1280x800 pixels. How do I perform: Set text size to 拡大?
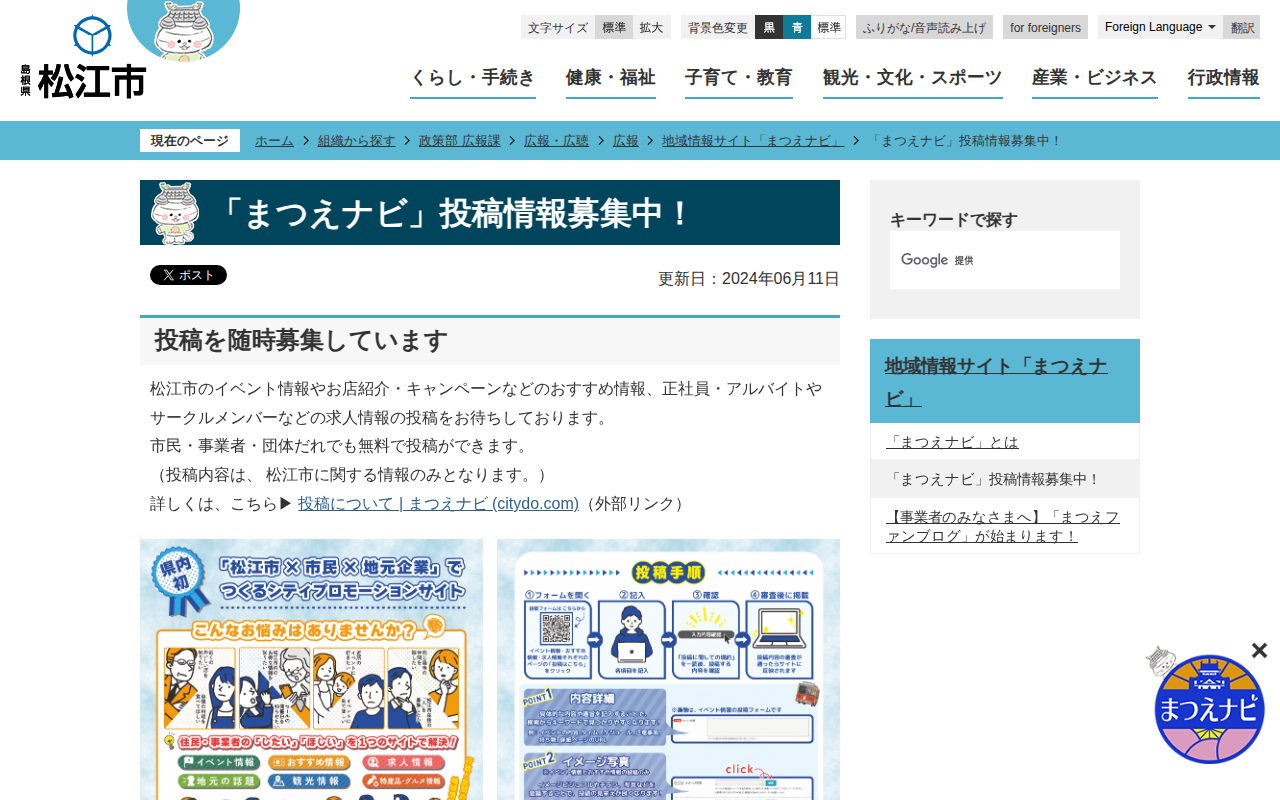(652, 27)
